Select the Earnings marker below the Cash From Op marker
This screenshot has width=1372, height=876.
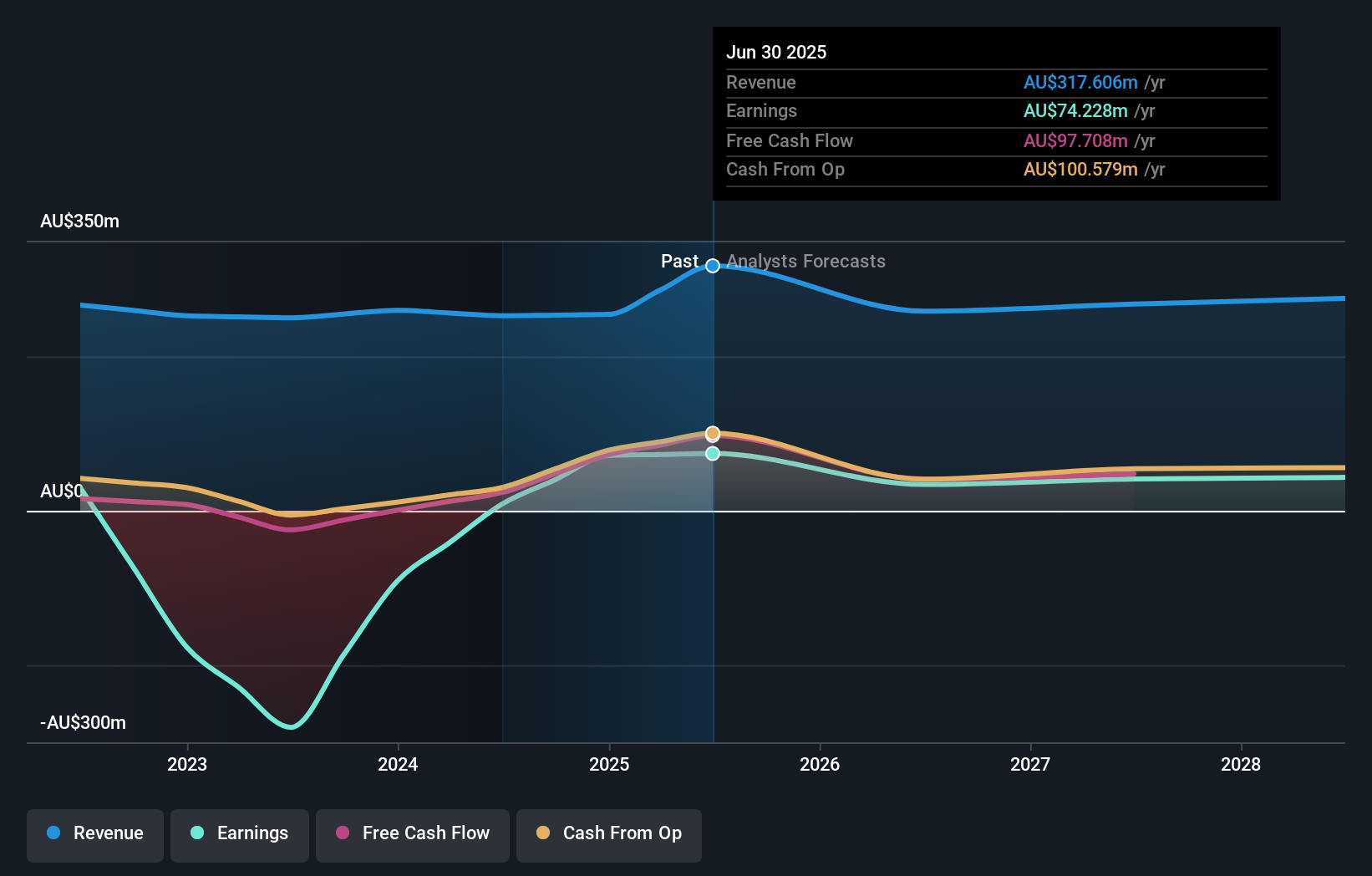pos(712,453)
